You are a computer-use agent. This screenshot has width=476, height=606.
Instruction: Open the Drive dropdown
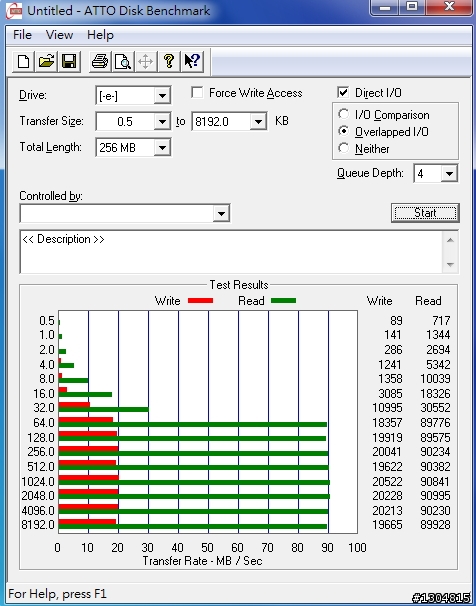pyautogui.click(x=162, y=95)
